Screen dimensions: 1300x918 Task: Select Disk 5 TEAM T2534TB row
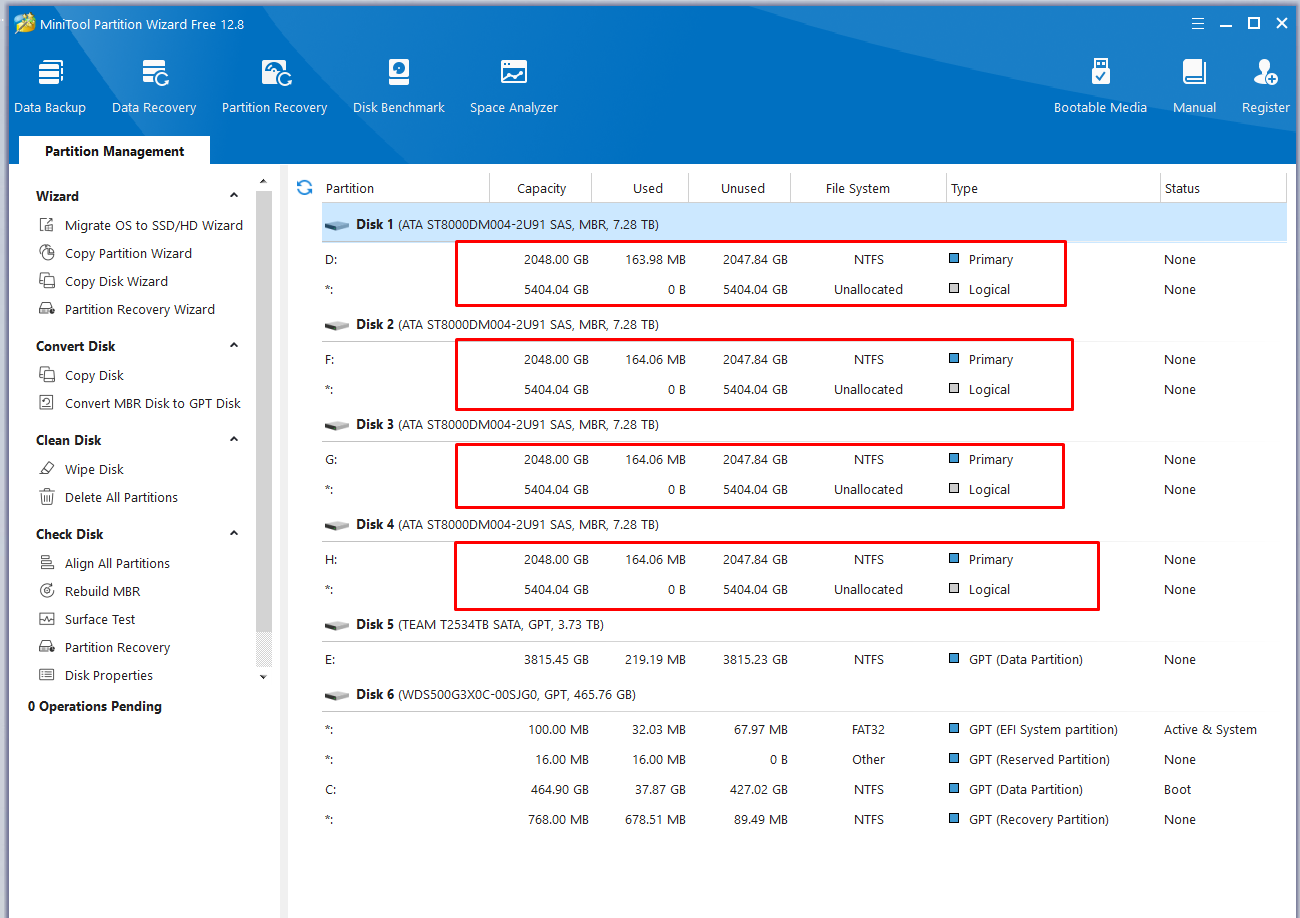(804, 624)
